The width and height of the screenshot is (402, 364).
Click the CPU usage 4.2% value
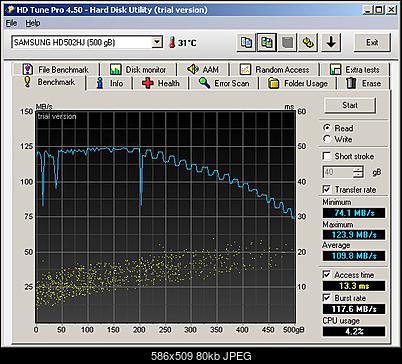(x=354, y=331)
